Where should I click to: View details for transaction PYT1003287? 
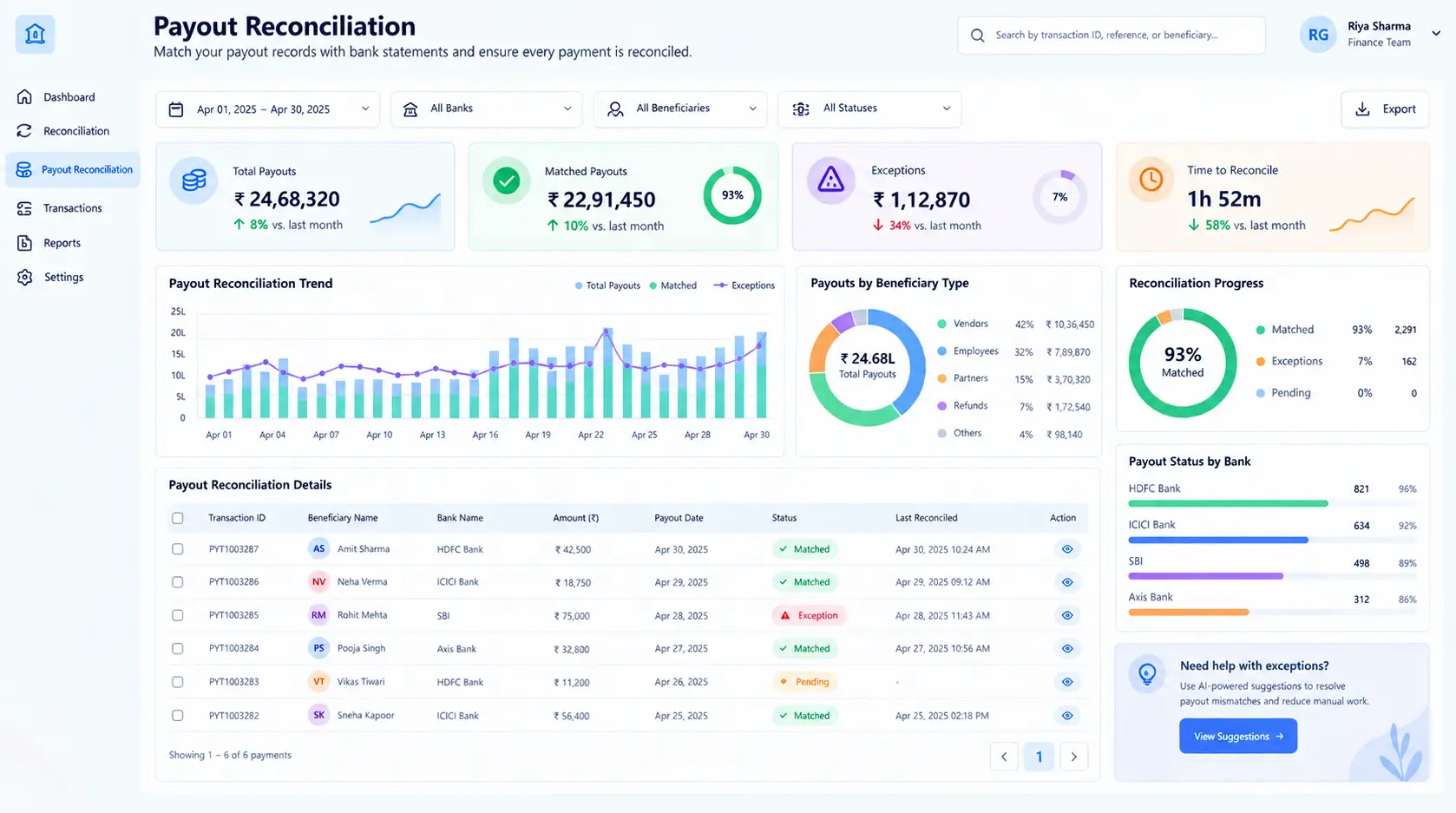(x=1067, y=549)
